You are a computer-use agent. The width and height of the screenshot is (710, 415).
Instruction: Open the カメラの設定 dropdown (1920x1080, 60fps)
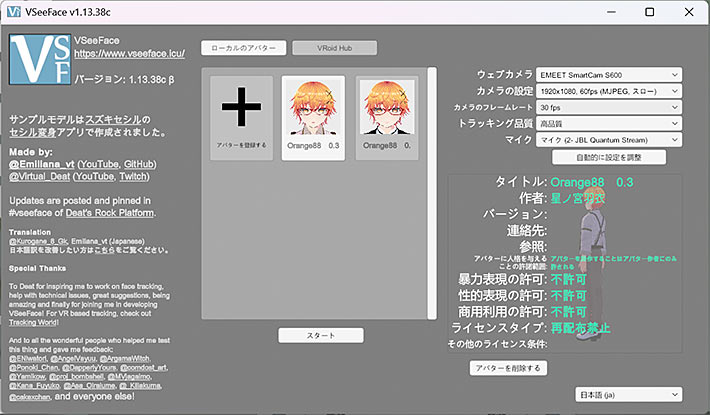point(609,91)
